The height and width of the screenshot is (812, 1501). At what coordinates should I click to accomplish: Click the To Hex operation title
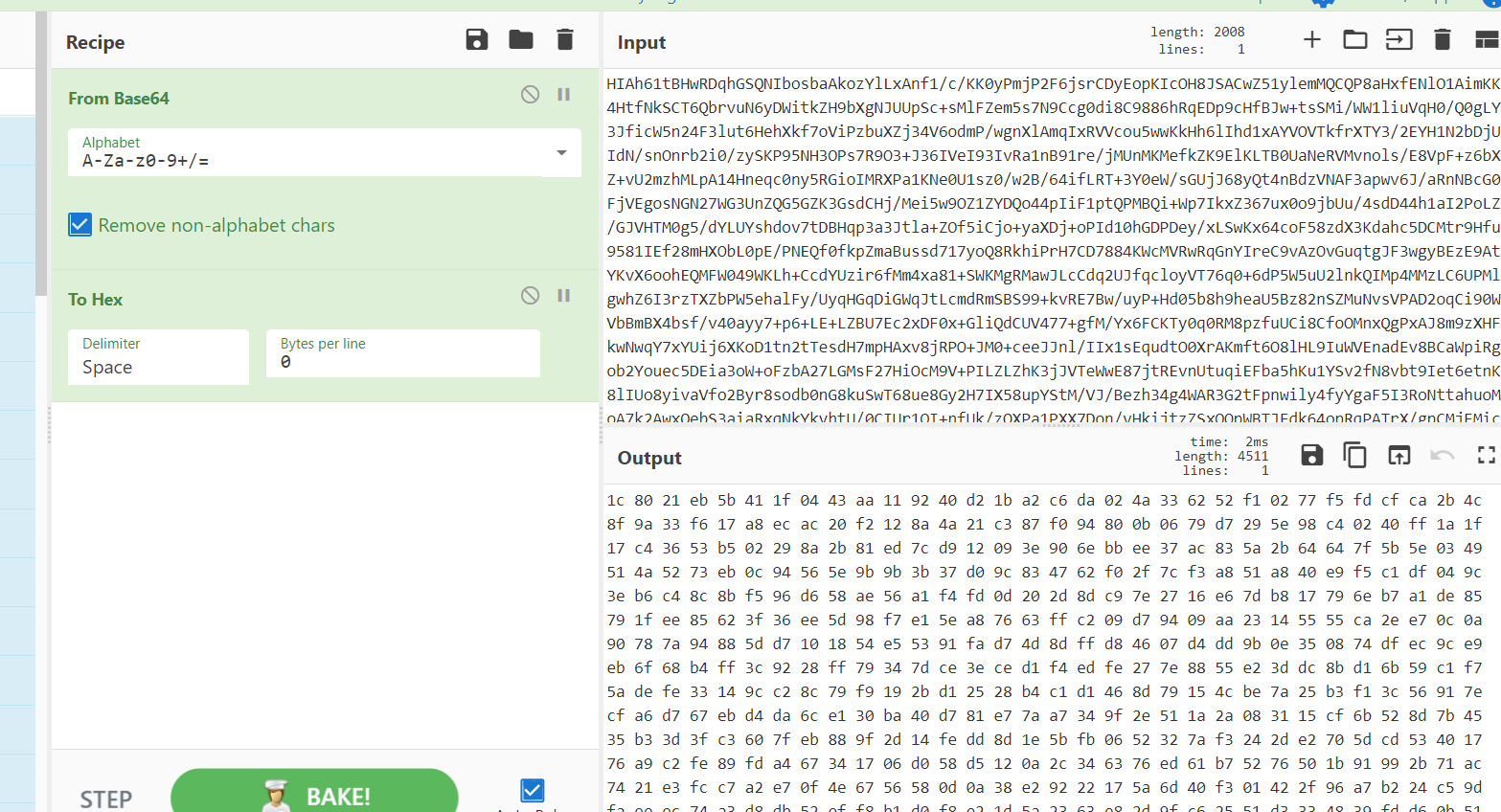pos(95,300)
